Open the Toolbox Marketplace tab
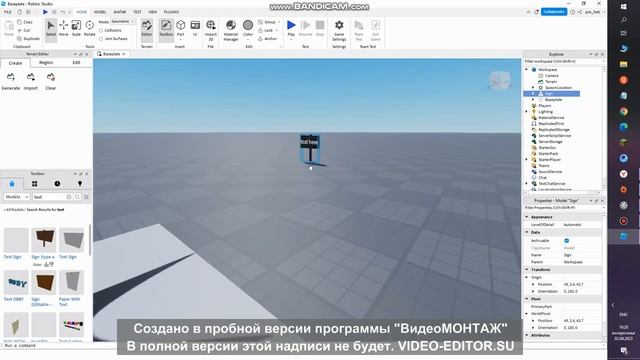This screenshot has width=640, height=360. point(12,184)
